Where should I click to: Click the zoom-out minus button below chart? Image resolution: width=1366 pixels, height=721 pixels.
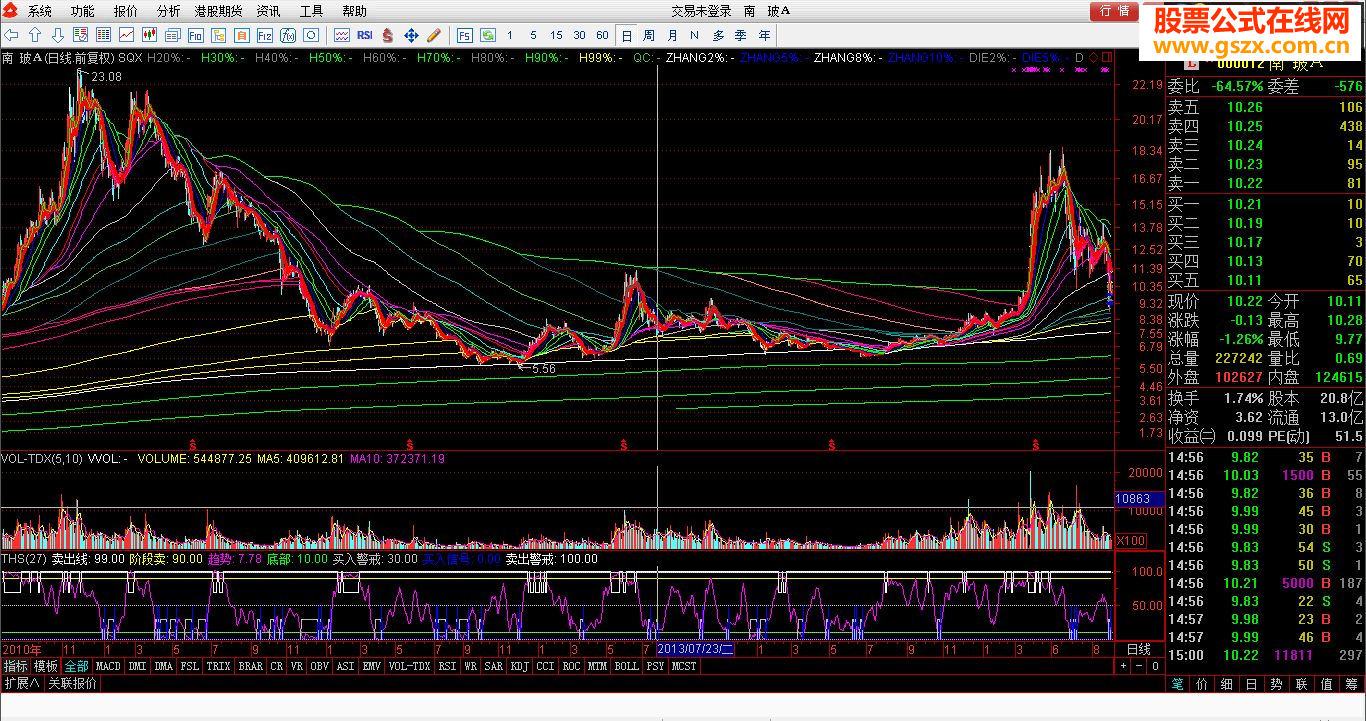tap(1139, 666)
